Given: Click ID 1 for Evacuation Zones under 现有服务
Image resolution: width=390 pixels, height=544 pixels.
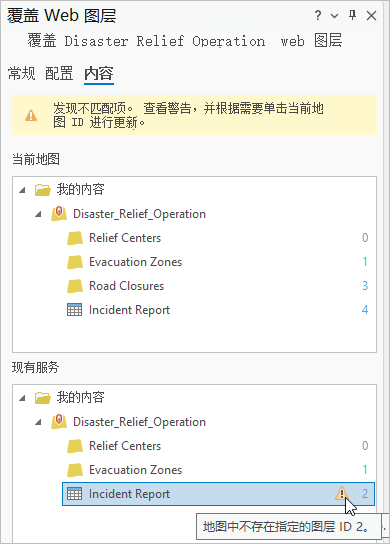Looking at the screenshot, I should 365,469.
